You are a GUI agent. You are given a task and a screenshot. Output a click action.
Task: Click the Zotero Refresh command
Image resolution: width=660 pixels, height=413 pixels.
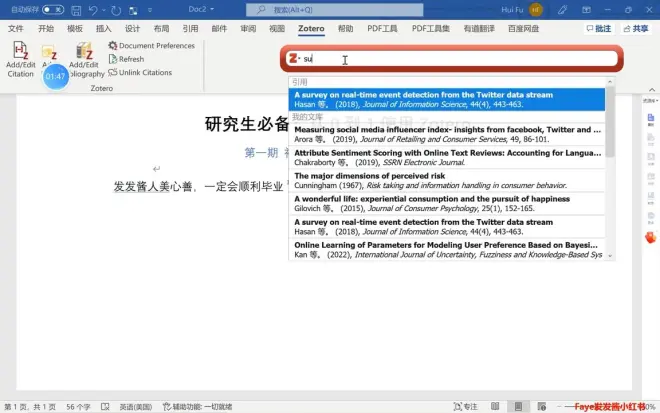coord(126,59)
